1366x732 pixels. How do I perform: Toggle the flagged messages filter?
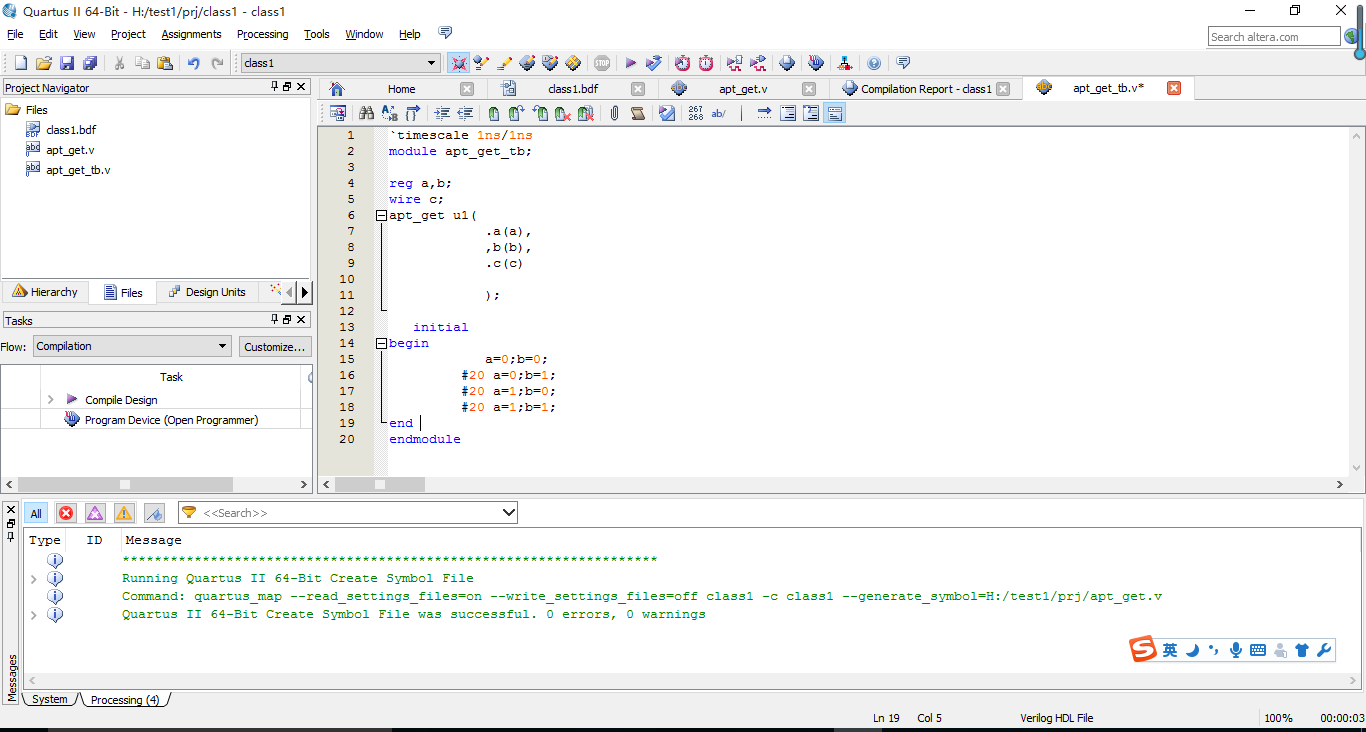pyautogui.click(x=154, y=513)
